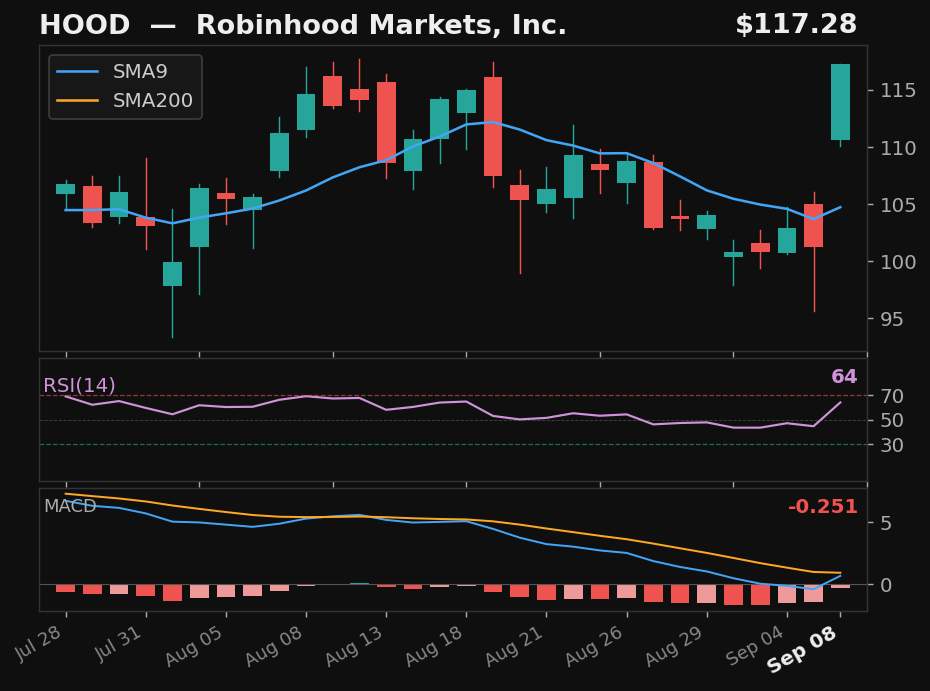Select the Sep 08 date label
The image size is (930, 691).
[802, 650]
